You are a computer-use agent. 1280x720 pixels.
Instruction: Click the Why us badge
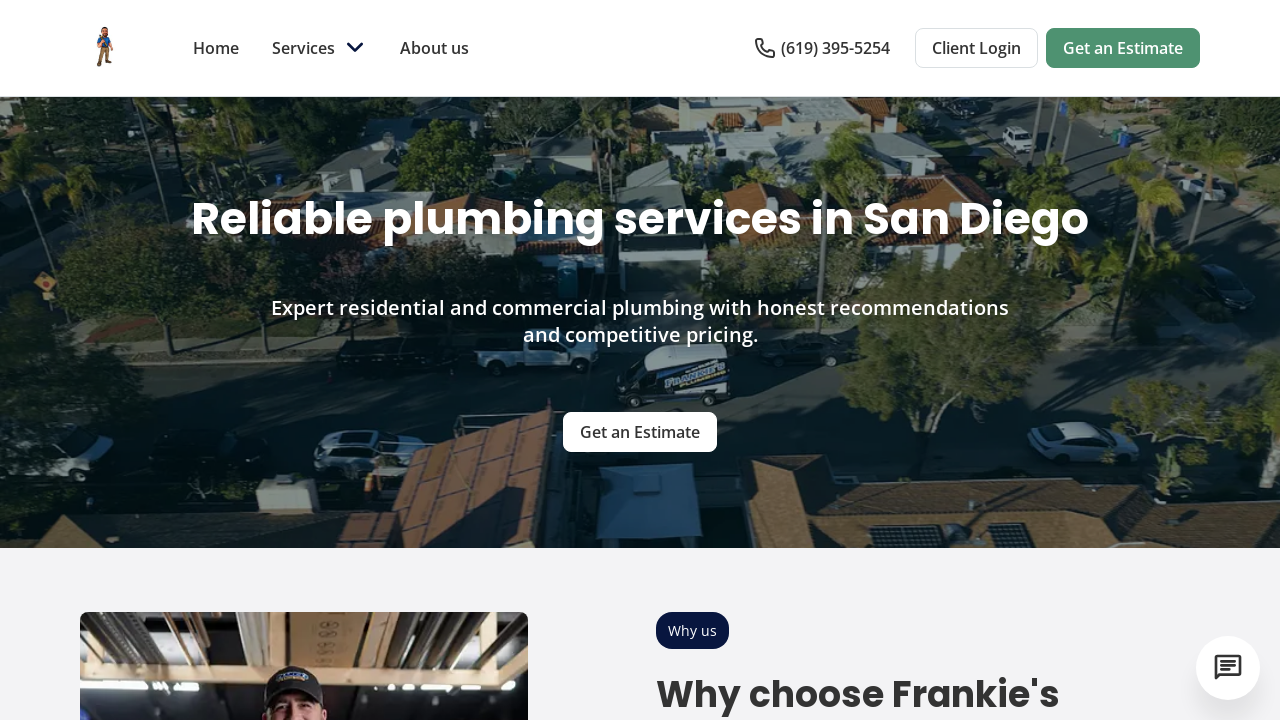[692, 631]
